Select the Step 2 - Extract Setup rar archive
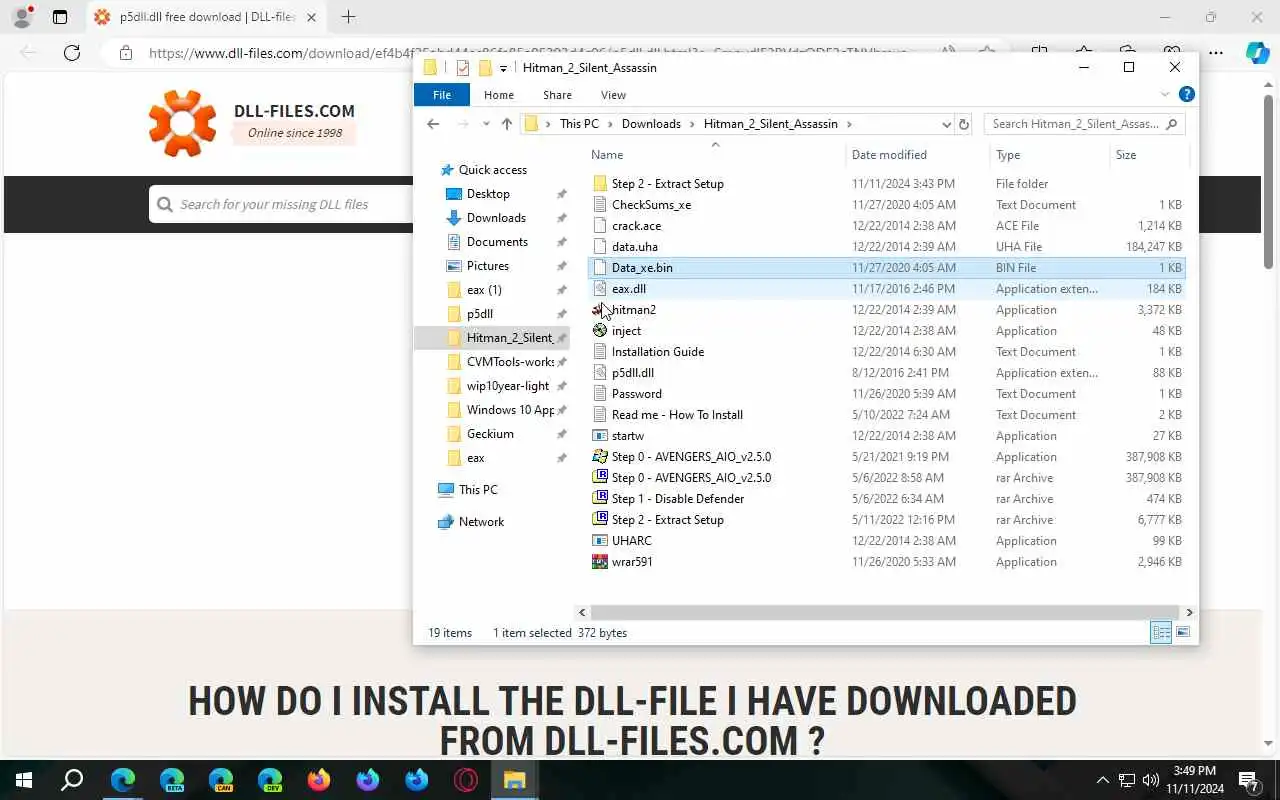This screenshot has height=800, width=1280. click(x=667, y=520)
